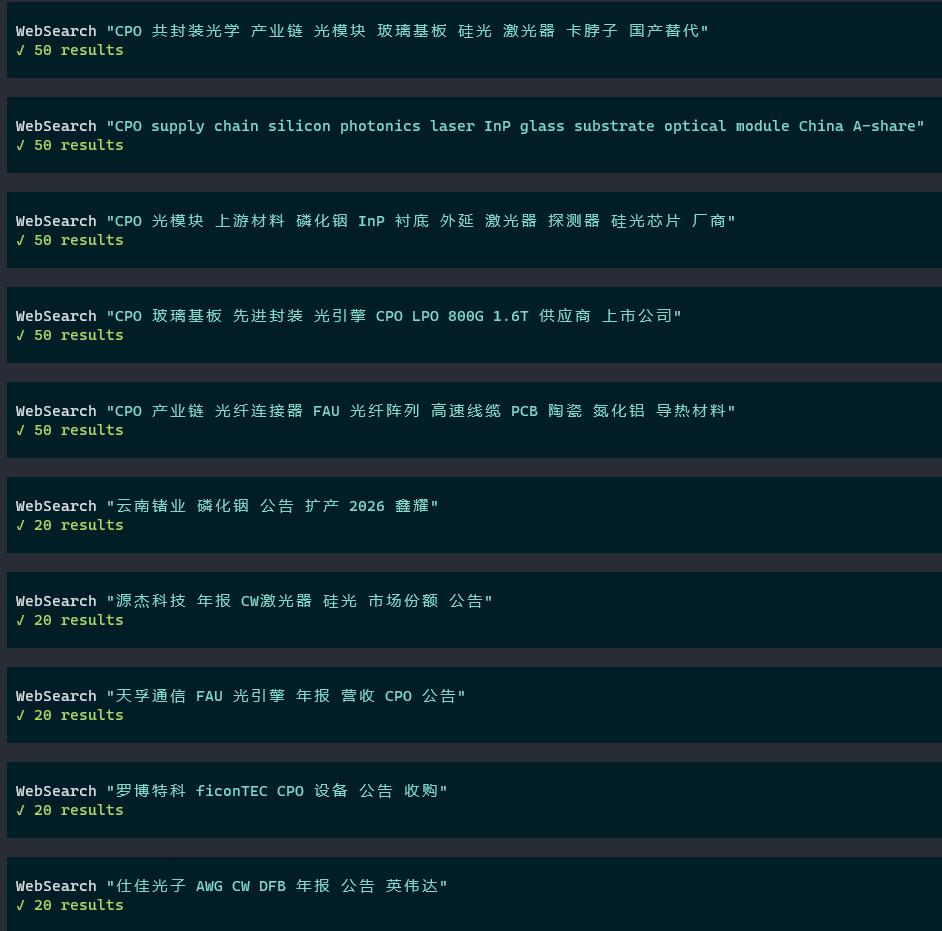
Task: Click the WebSearch query "CPO 玻璃基板 先进封装 光引擎 CPO LPO 800G 1.6T 供应商 上市公司"
Action: click(x=394, y=316)
